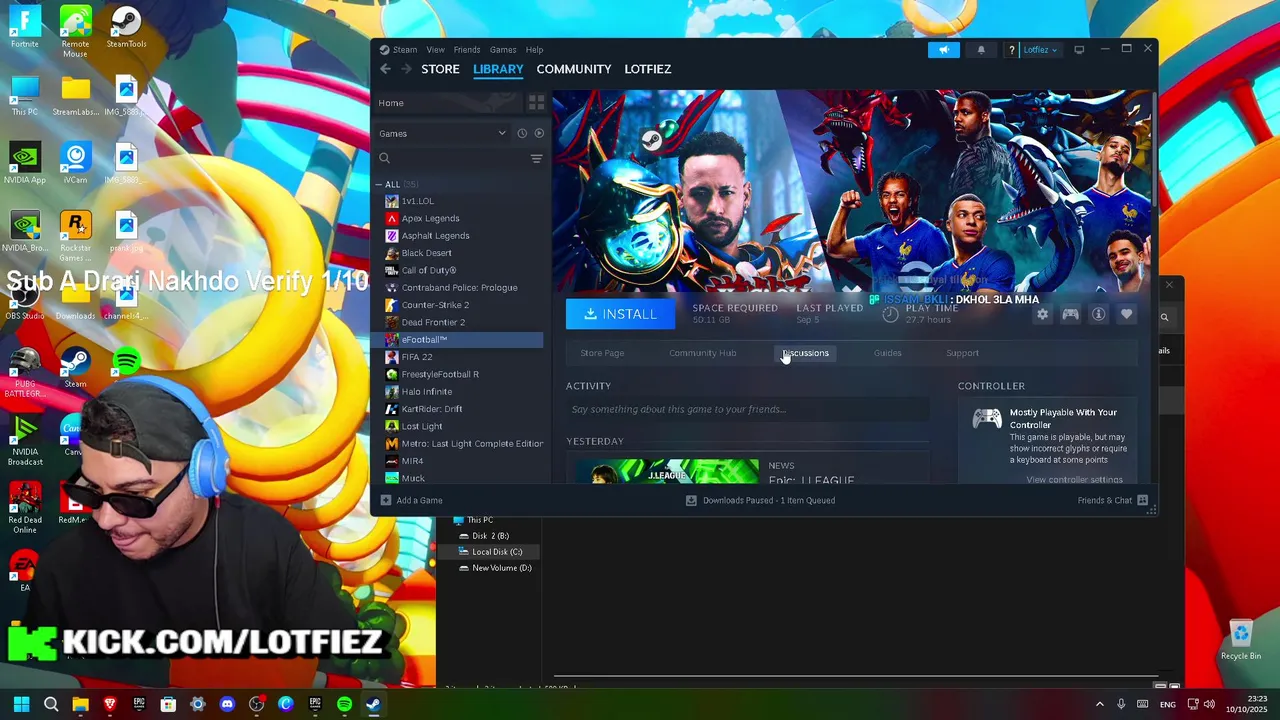Click Home in library sidebar
The image size is (1280, 720).
point(391,103)
